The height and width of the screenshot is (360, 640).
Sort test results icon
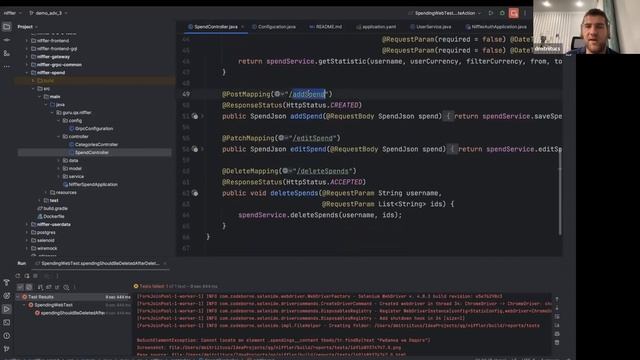click(x=40, y=287)
